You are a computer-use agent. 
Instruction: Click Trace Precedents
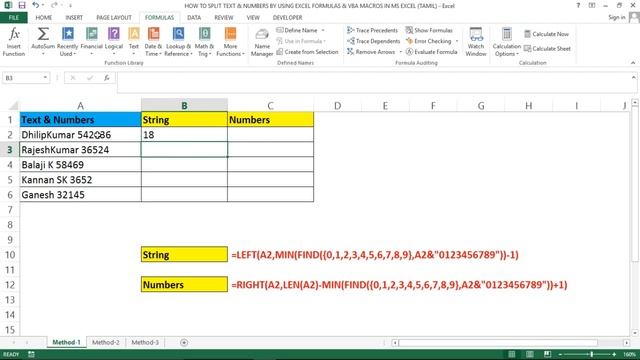[x=372, y=30]
